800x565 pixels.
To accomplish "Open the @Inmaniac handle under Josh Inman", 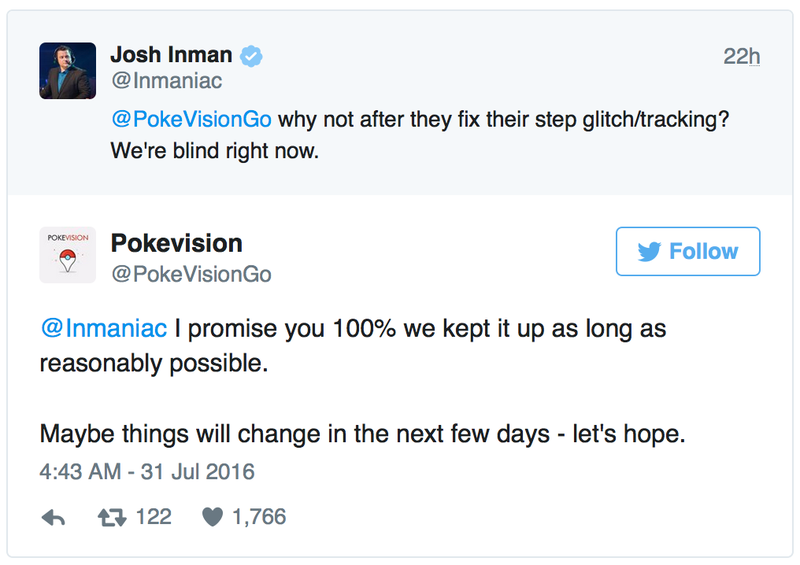I will (167, 81).
